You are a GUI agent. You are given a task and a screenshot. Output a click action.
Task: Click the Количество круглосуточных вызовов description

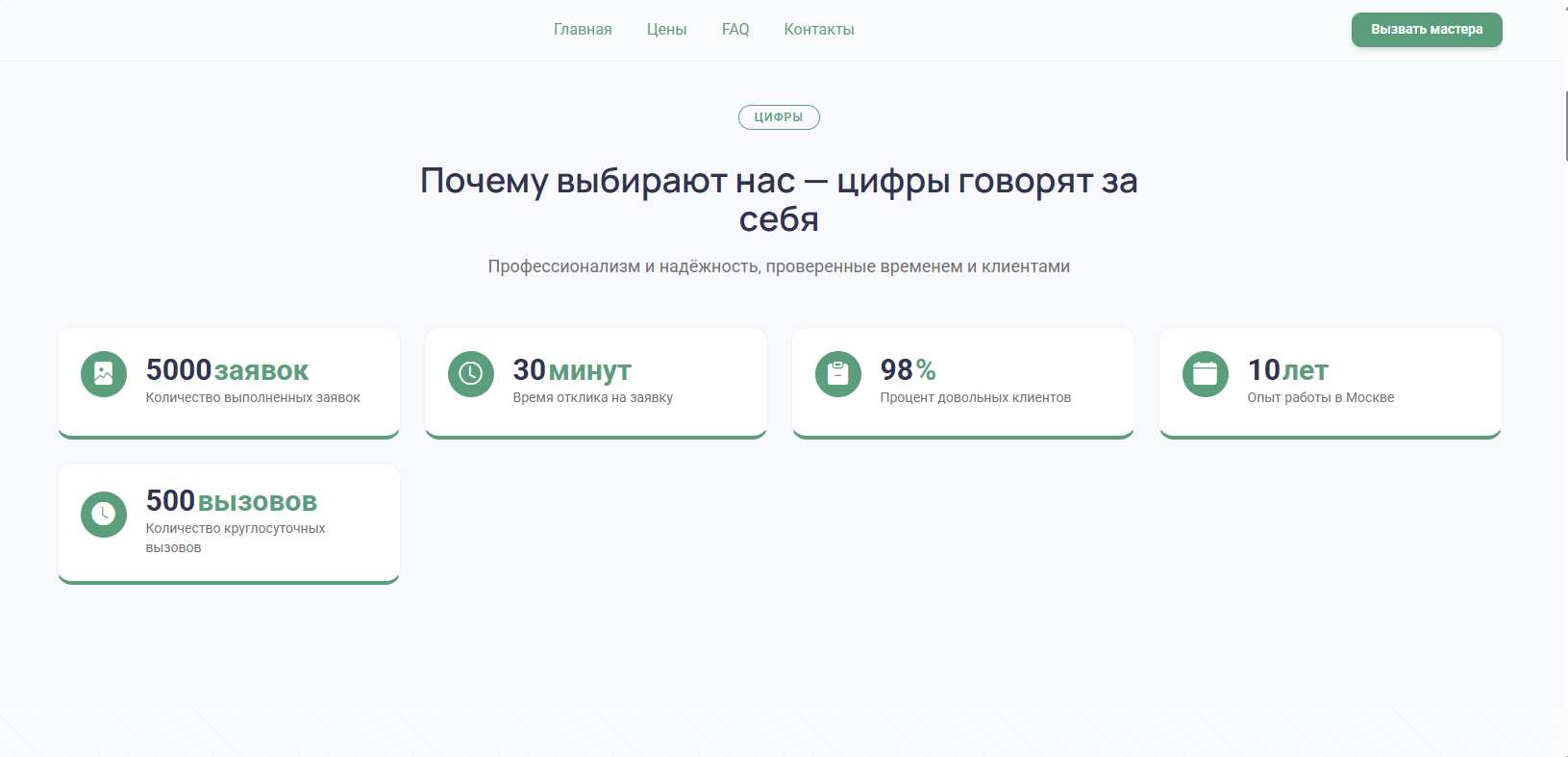[236, 538]
